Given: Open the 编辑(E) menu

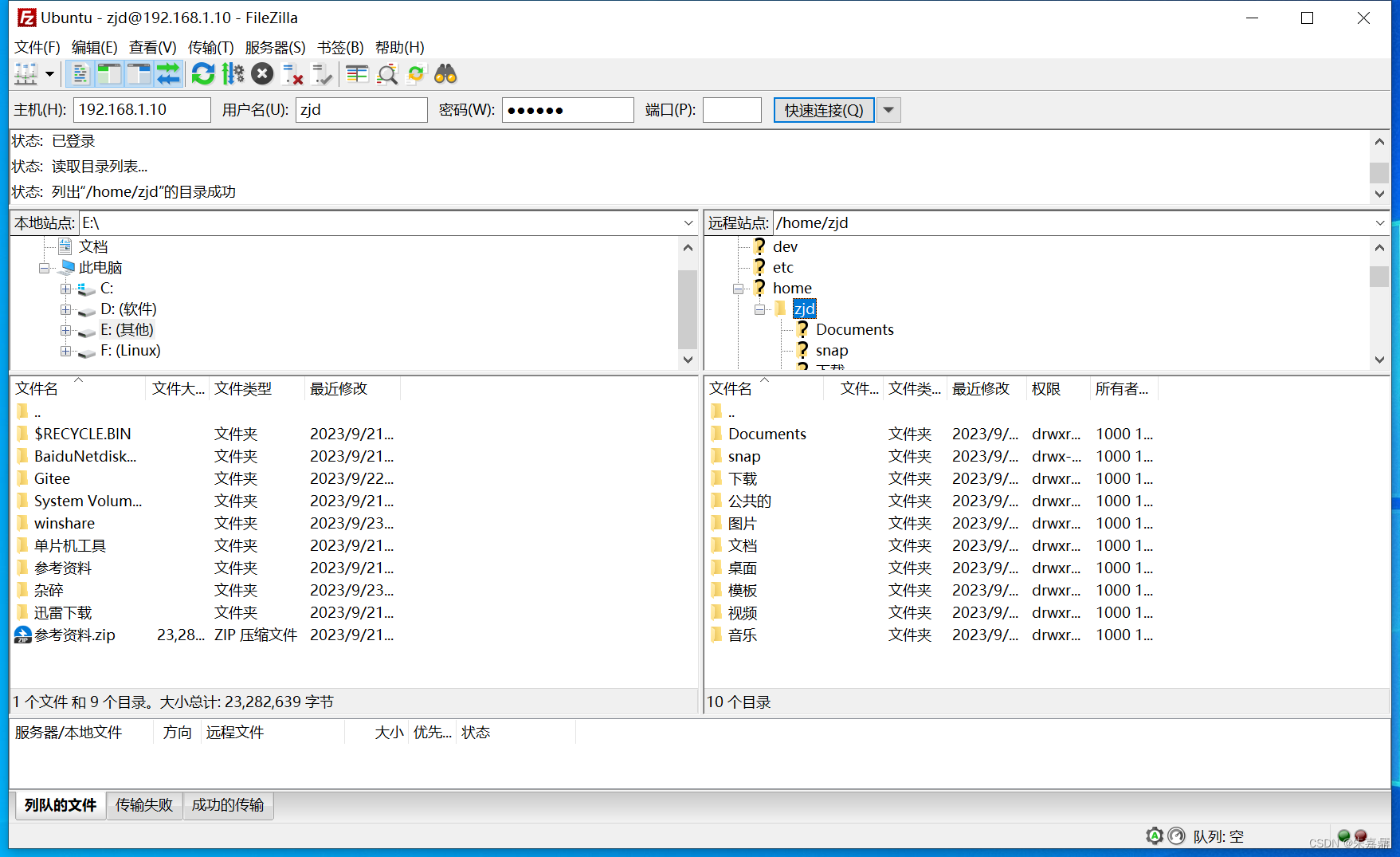Looking at the screenshot, I should tap(94, 47).
